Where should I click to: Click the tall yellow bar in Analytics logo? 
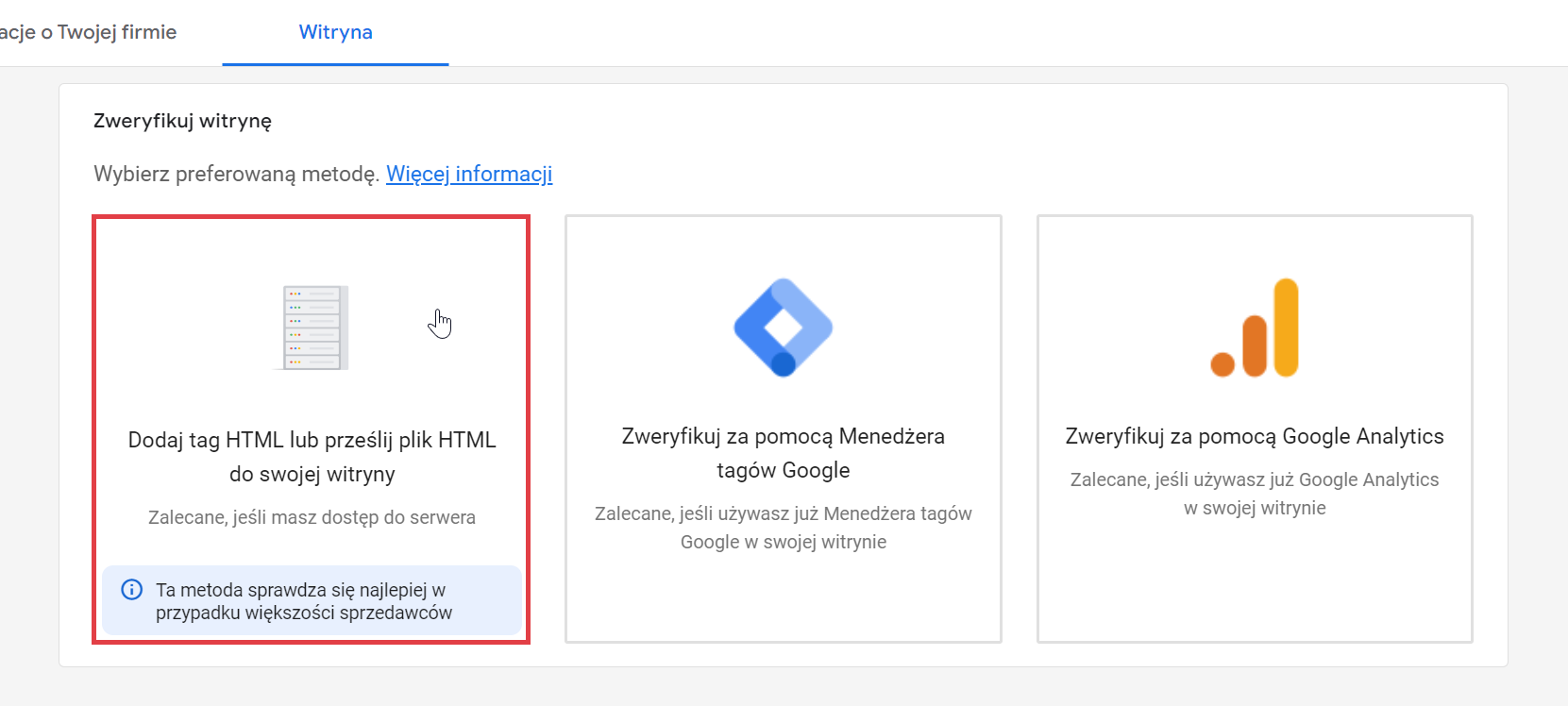1286,327
